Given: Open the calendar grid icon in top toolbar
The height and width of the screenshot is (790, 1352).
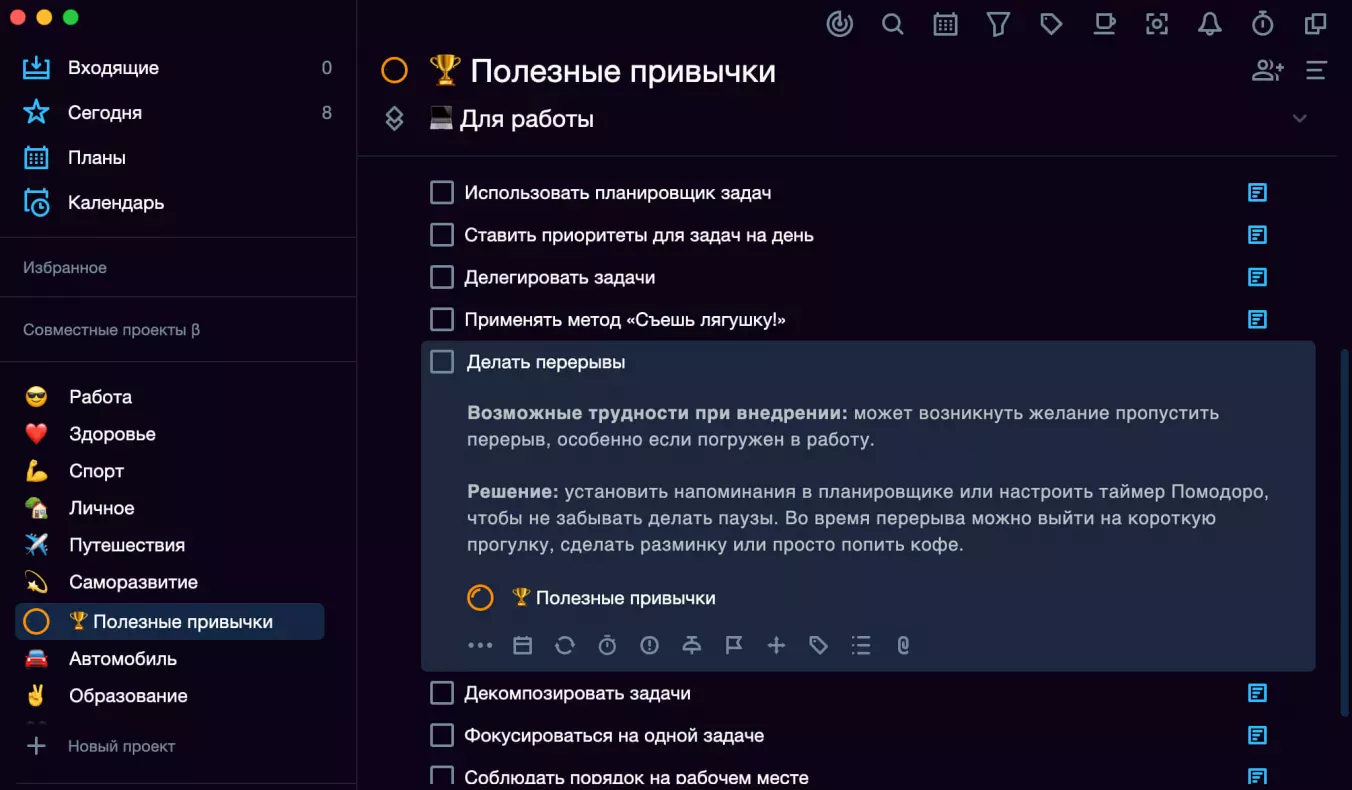Looking at the screenshot, I should (945, 24).
